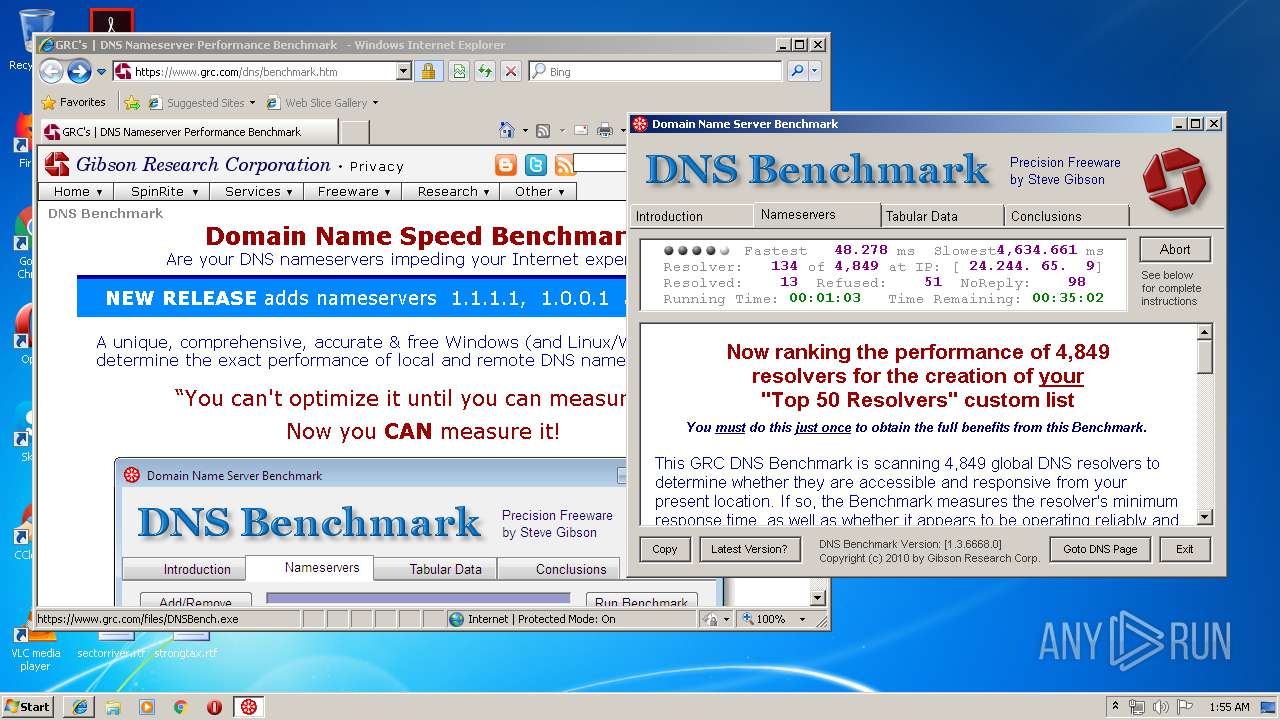Click the Read Mail icon in IE toolbar
The image size is (1280, 720).
[579, 130]
